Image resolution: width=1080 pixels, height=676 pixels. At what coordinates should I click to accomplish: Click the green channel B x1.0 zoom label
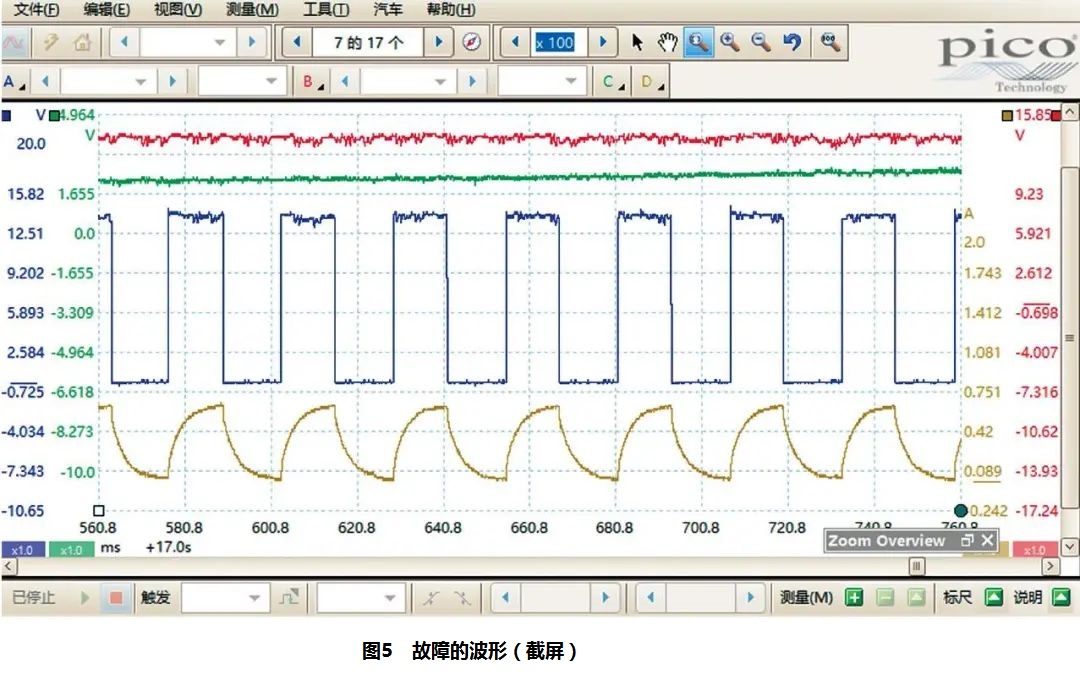pos(71,550)
